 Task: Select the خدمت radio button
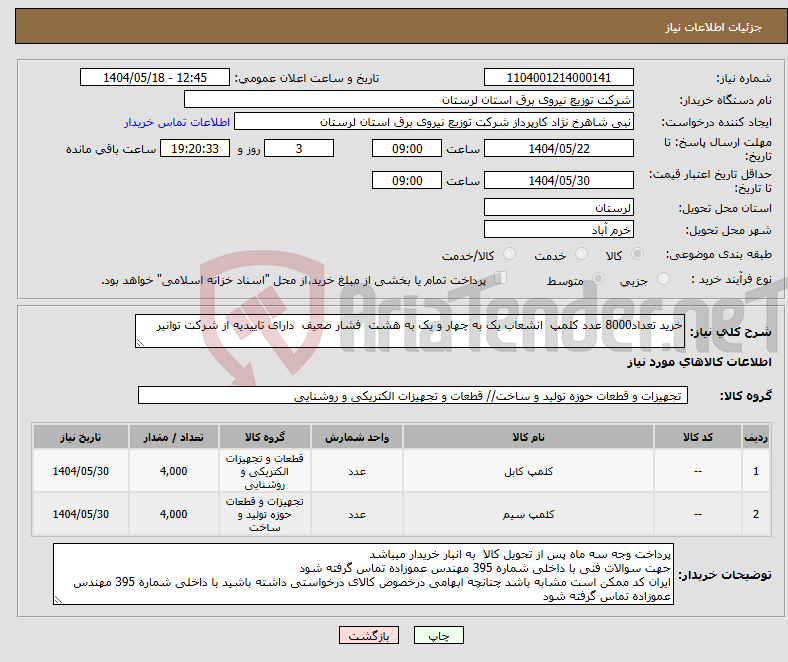581,254
